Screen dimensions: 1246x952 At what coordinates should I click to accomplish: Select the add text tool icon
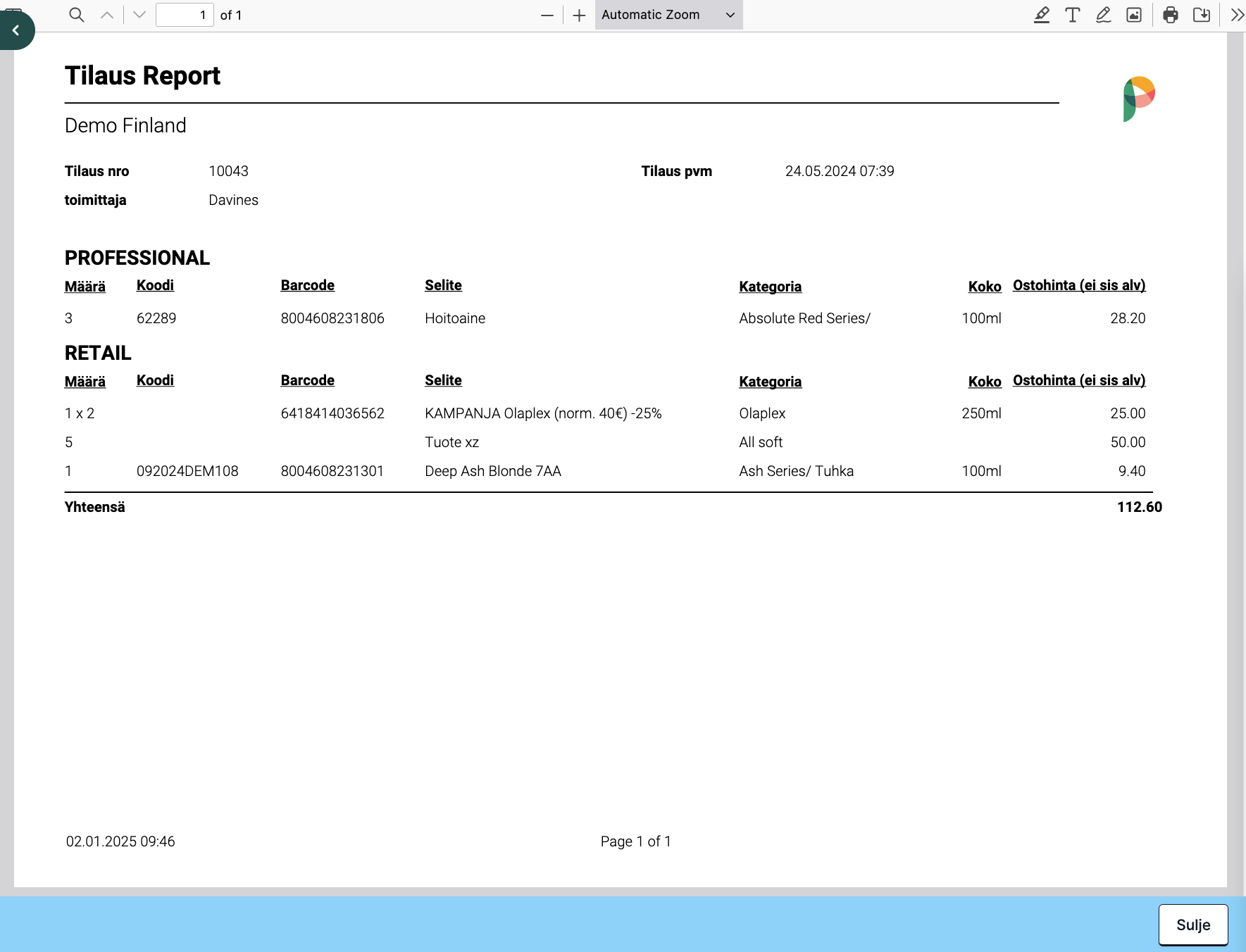tap(1073, 15)
